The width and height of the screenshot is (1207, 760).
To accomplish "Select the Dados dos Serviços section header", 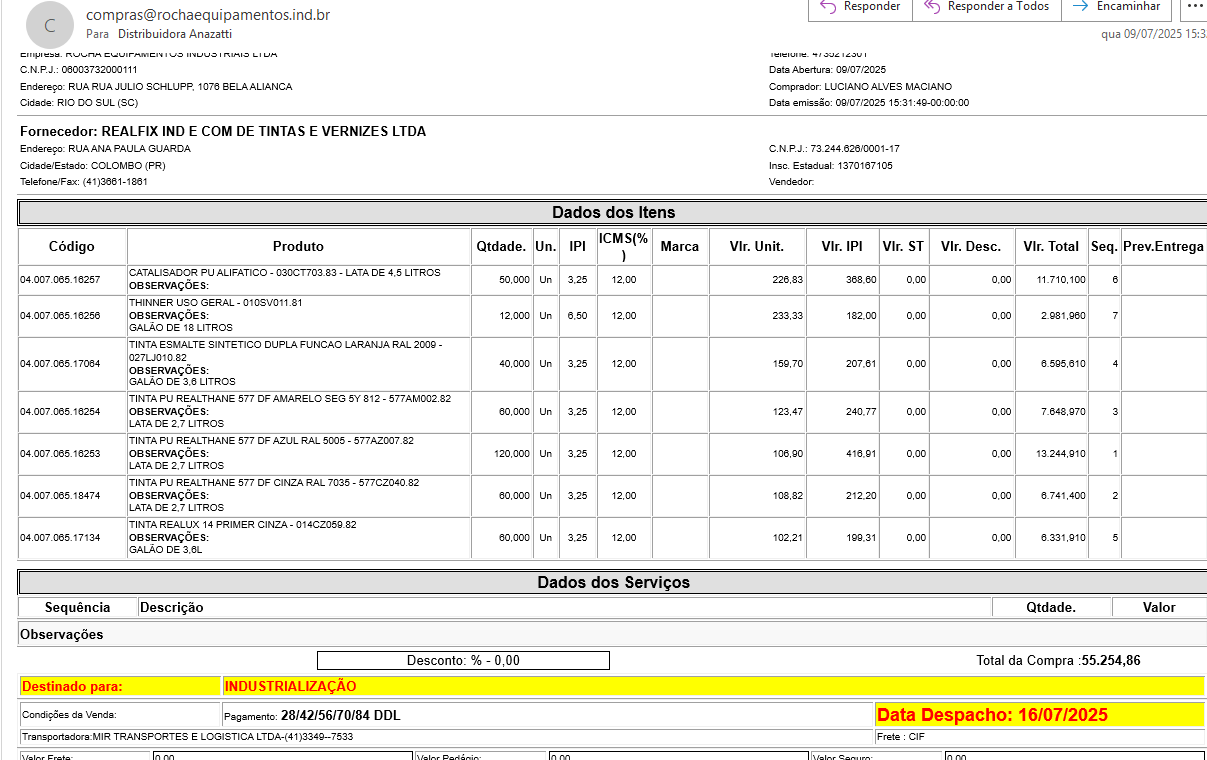I will tap(613, 582).
